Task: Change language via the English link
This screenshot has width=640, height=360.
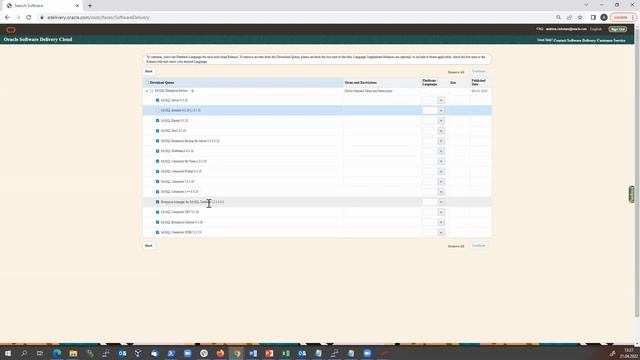Action: point(596,29)
